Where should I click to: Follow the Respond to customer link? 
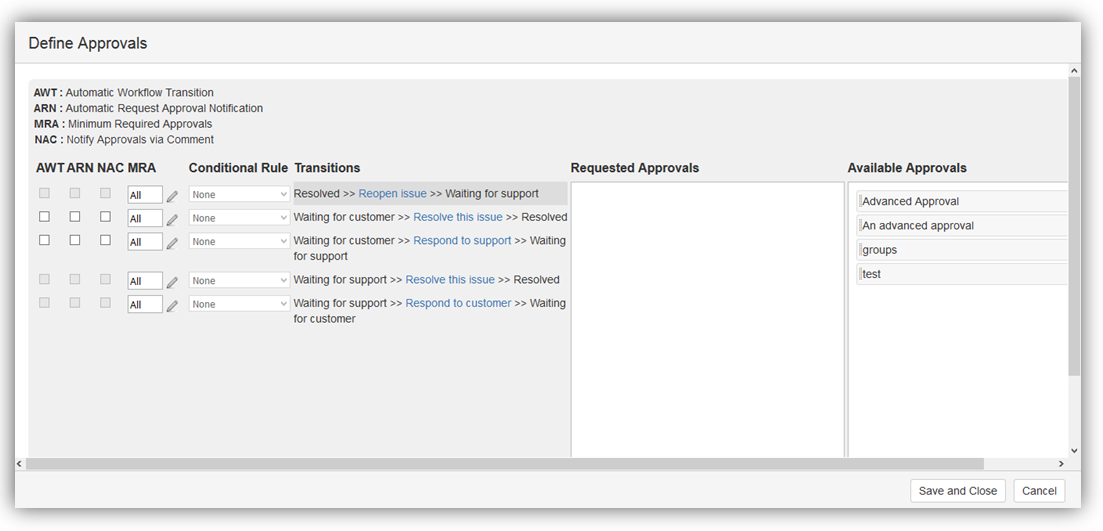pyautogui.click(x=458, y=303)
